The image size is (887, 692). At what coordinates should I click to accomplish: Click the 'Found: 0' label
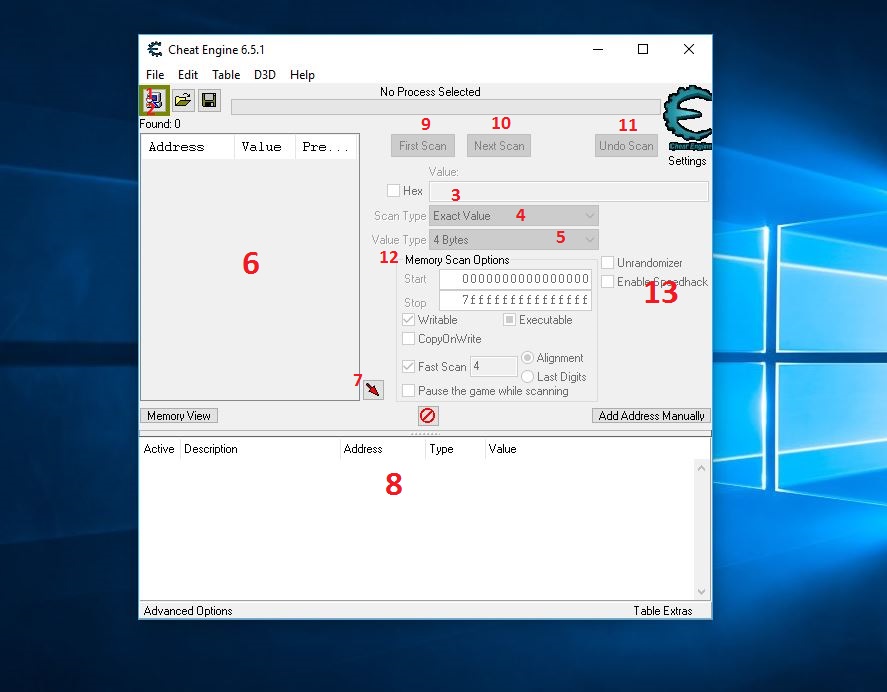160,124
